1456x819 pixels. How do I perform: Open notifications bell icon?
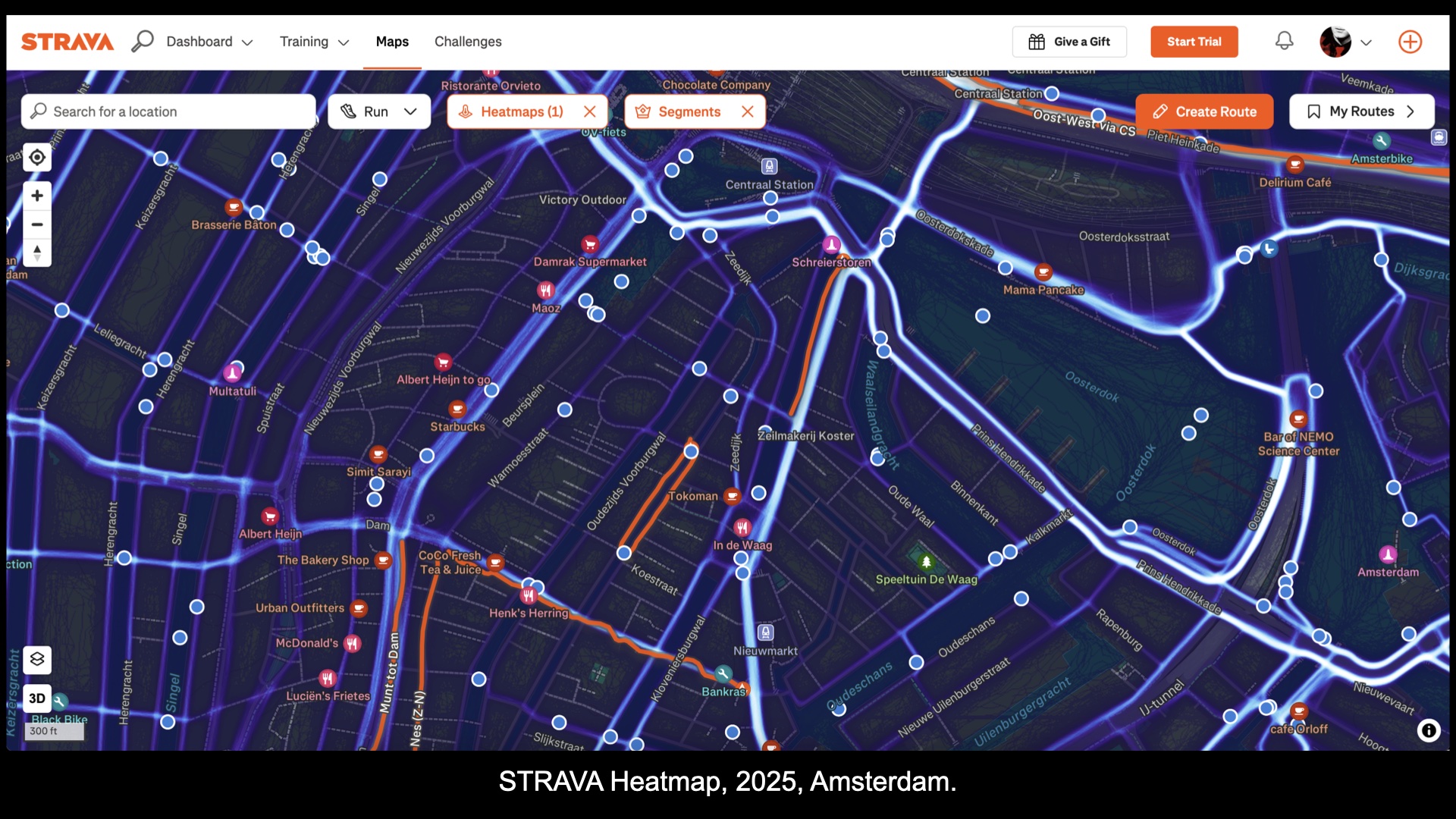point(1284,41)
